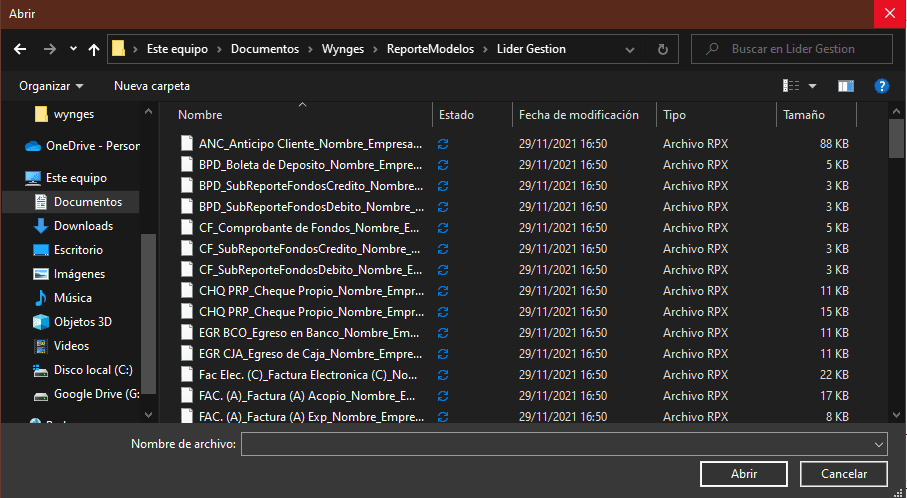Expand the recent locations dropdown arrow

(x=73, y=49)
